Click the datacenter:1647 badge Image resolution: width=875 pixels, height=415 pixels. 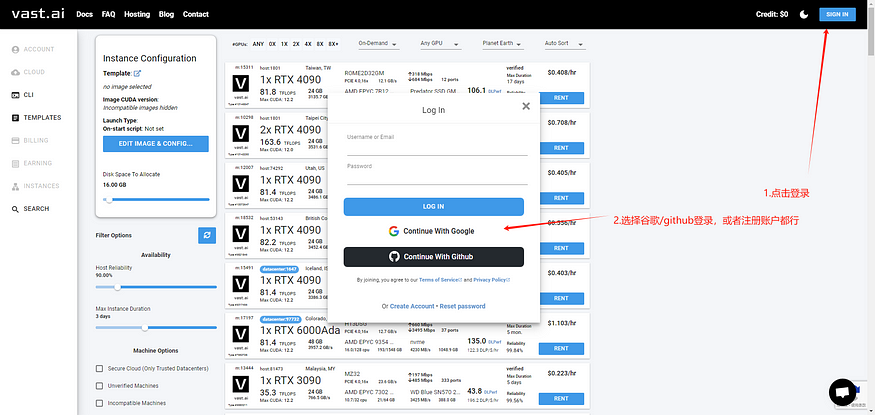279,269
